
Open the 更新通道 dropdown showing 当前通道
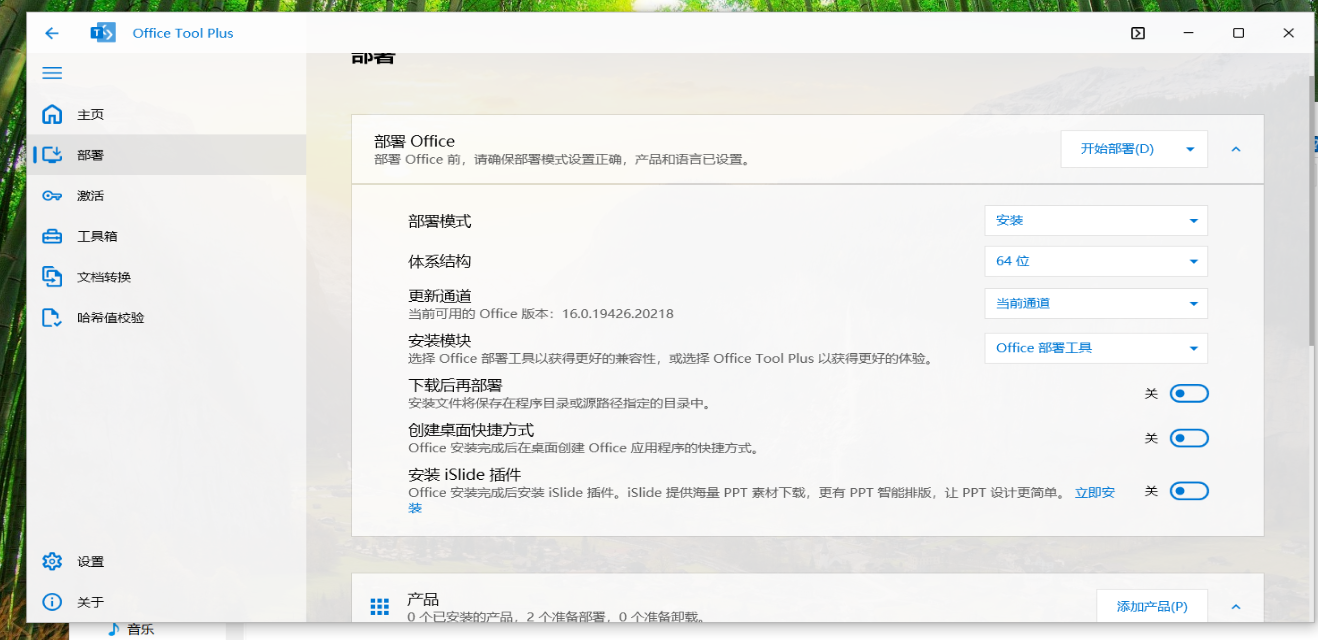1096,303
